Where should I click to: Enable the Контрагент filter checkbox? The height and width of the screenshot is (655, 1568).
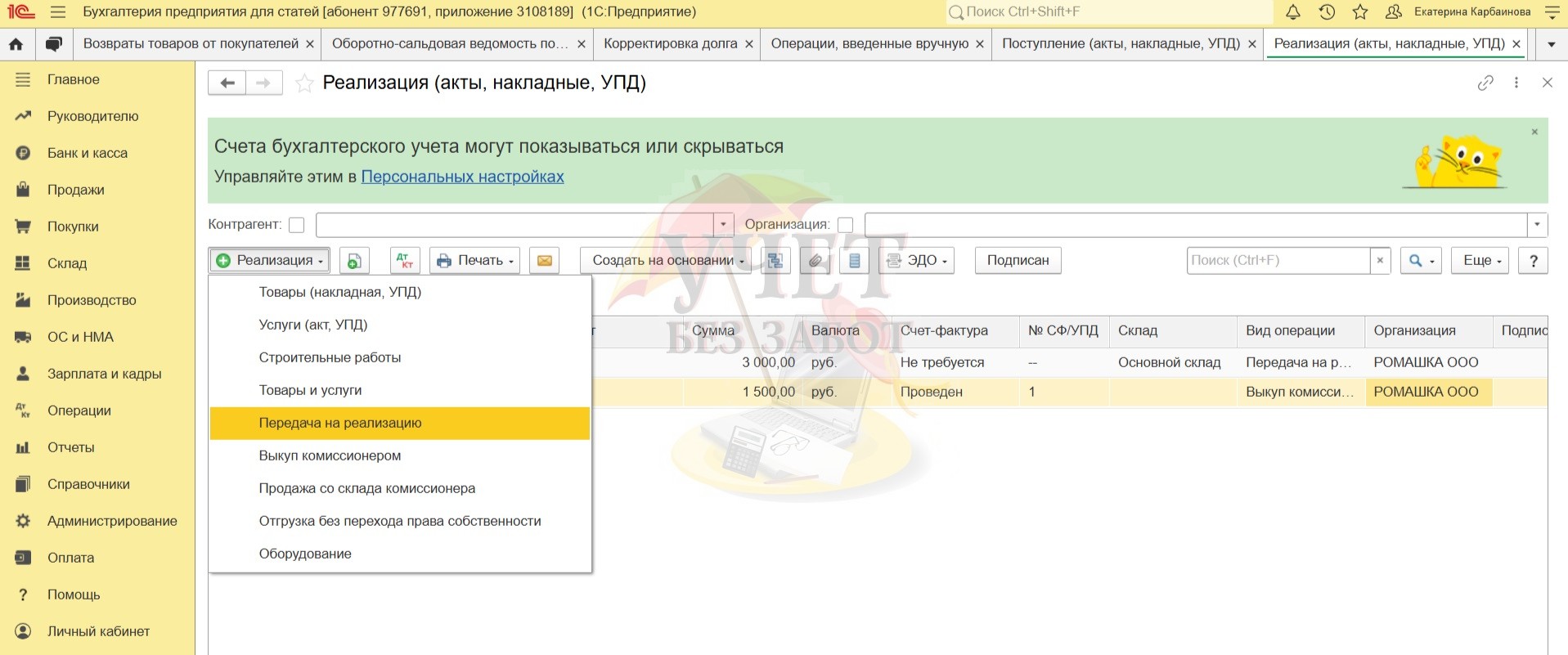pyautogui.click(x=296, y=225)
